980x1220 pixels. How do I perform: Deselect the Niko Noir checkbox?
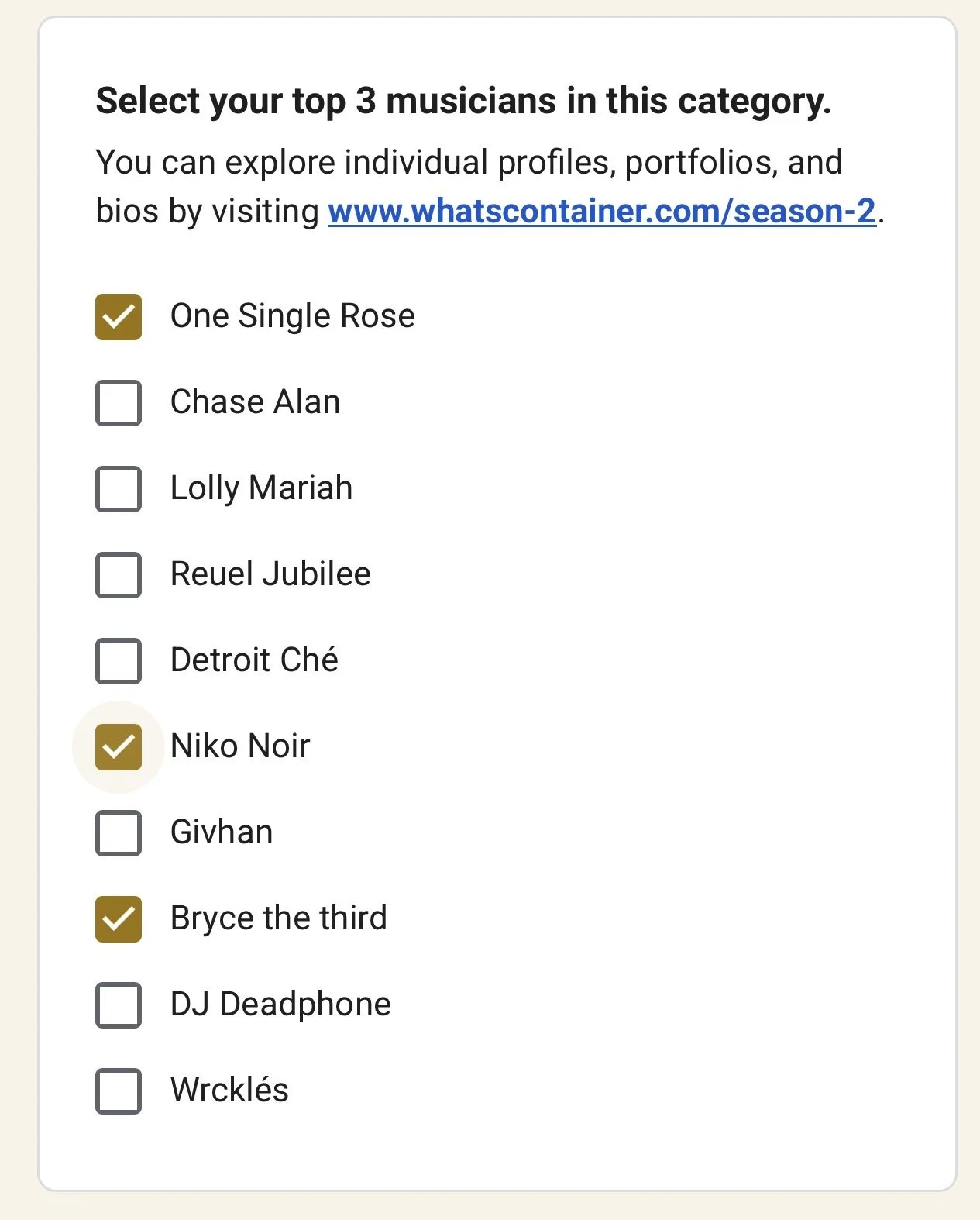pos(119,747)
